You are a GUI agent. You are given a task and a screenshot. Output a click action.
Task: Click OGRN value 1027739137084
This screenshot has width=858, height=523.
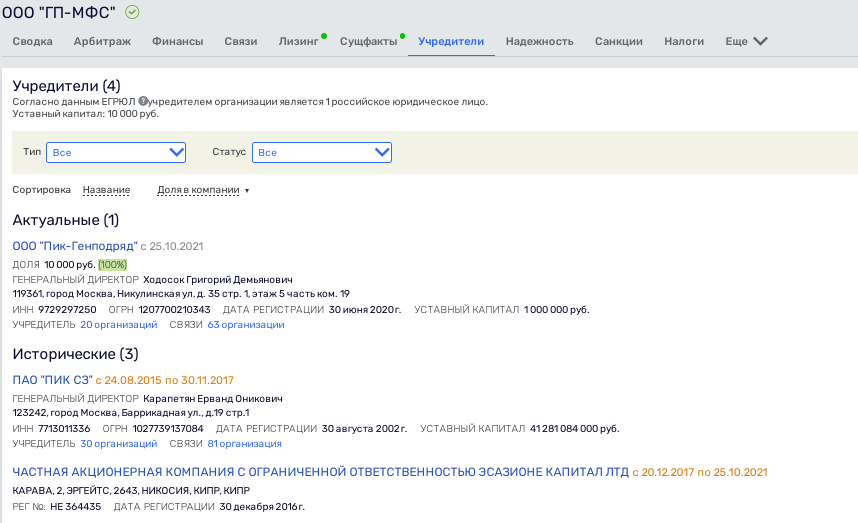[x=168, y=429]
